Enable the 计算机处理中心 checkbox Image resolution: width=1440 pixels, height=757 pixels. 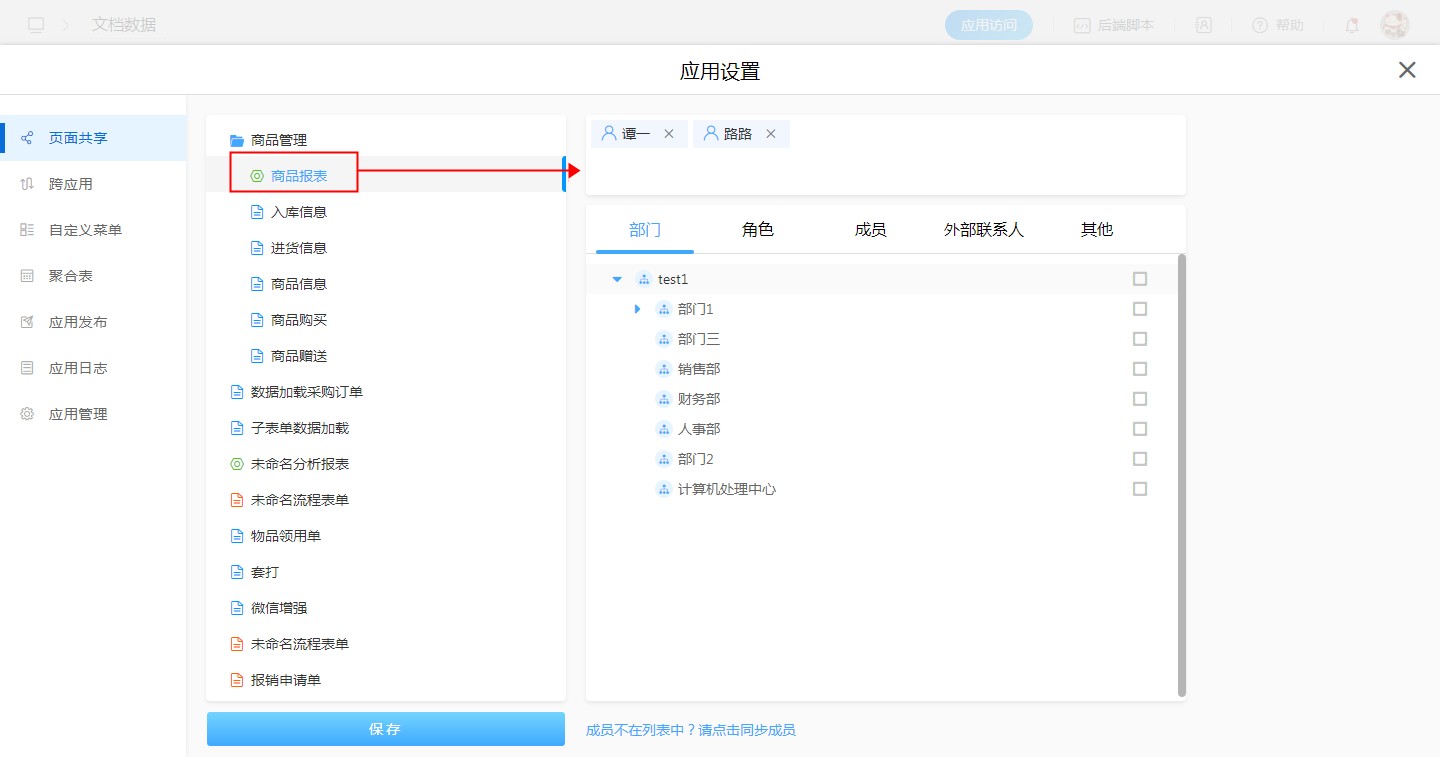coord(1140,489)
